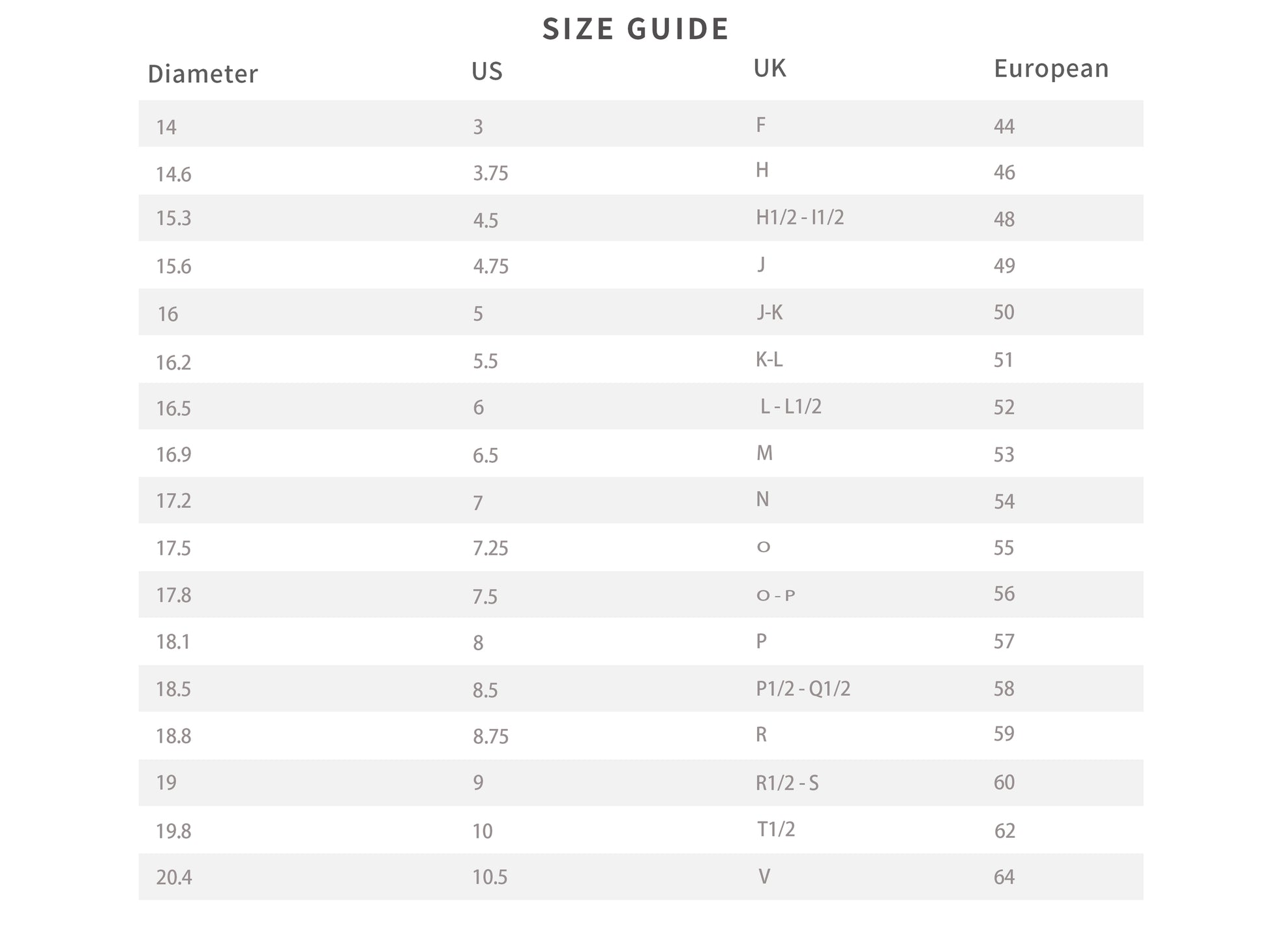Click the Diameter column header
Image resolution: width=1269 pixels, height=952 pixels.
click(x=203, y=74)
